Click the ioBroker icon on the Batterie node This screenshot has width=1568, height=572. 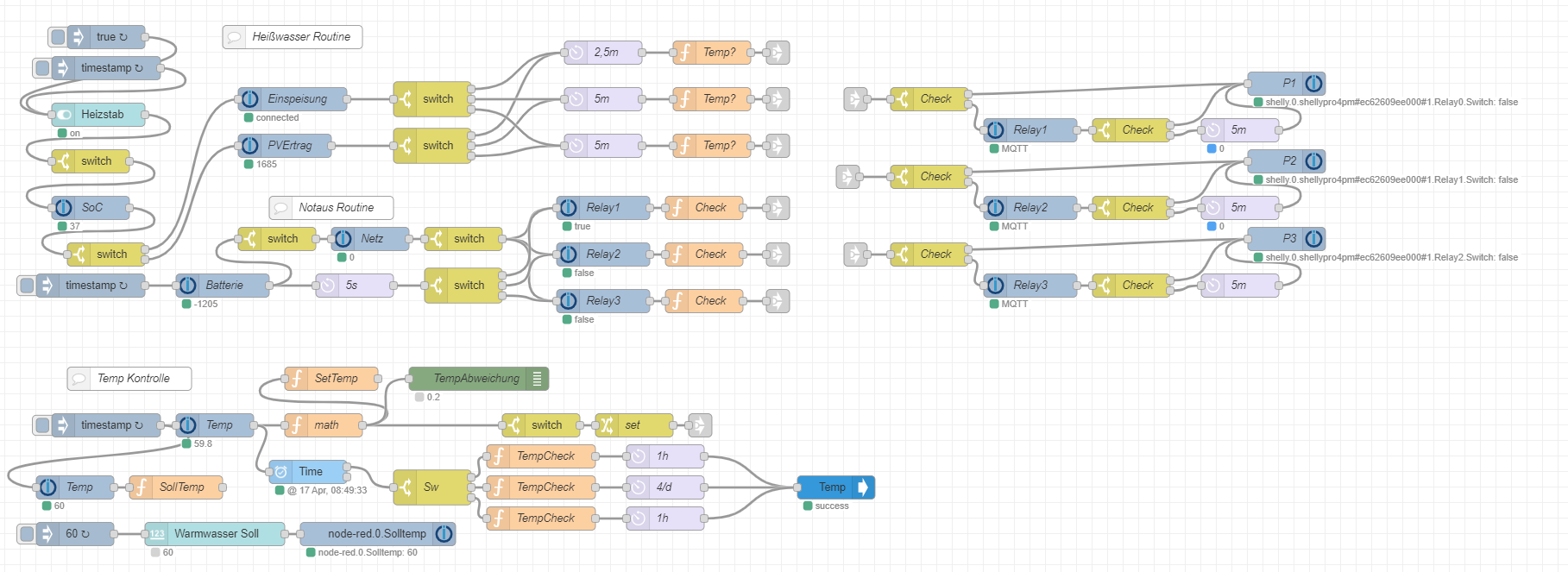point(187,286)
